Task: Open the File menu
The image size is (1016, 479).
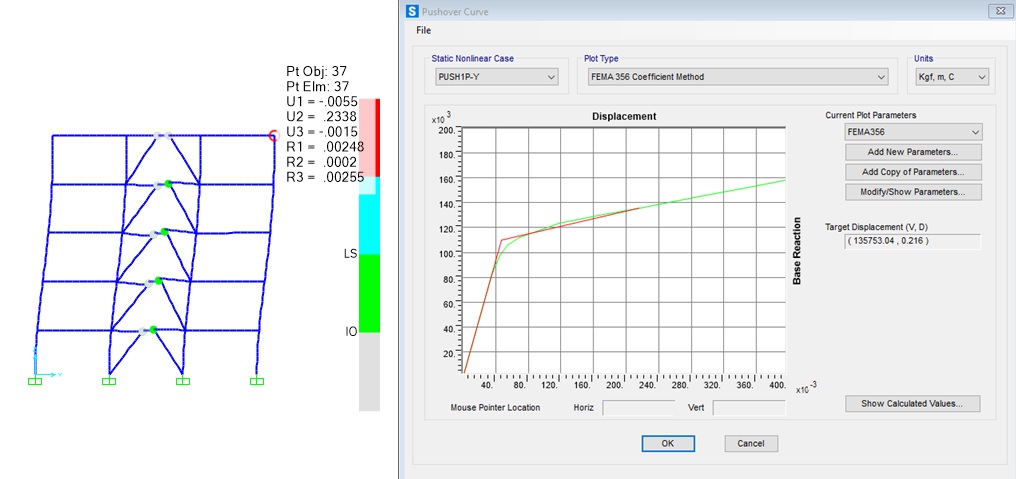Action: click(x=423, y=30)
